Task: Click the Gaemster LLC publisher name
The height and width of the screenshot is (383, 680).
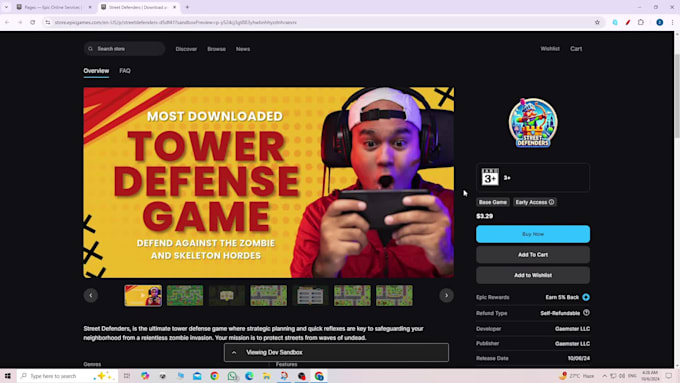Action: (572, 344)
